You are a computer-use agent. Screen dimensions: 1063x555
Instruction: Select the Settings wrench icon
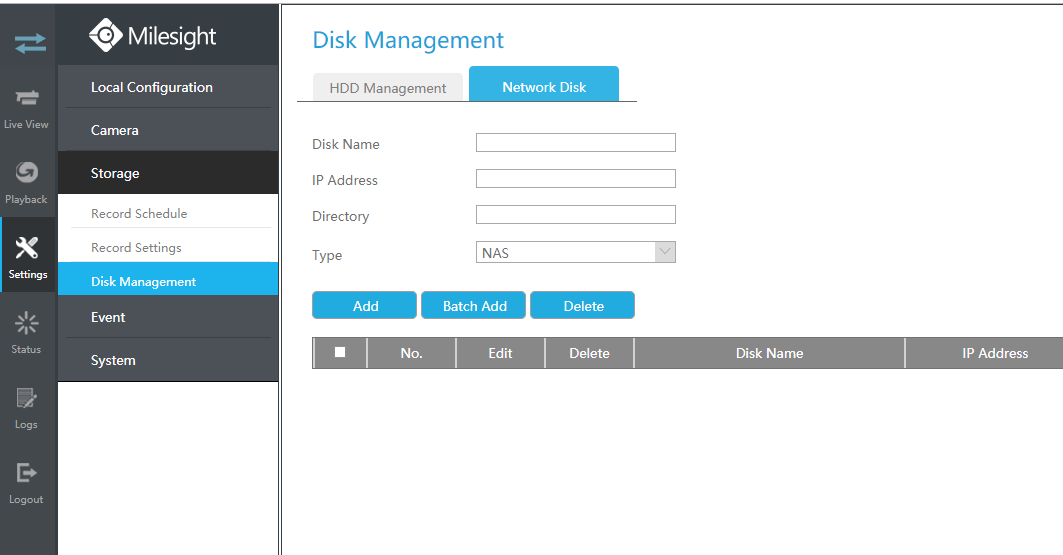tap(28, 248)
